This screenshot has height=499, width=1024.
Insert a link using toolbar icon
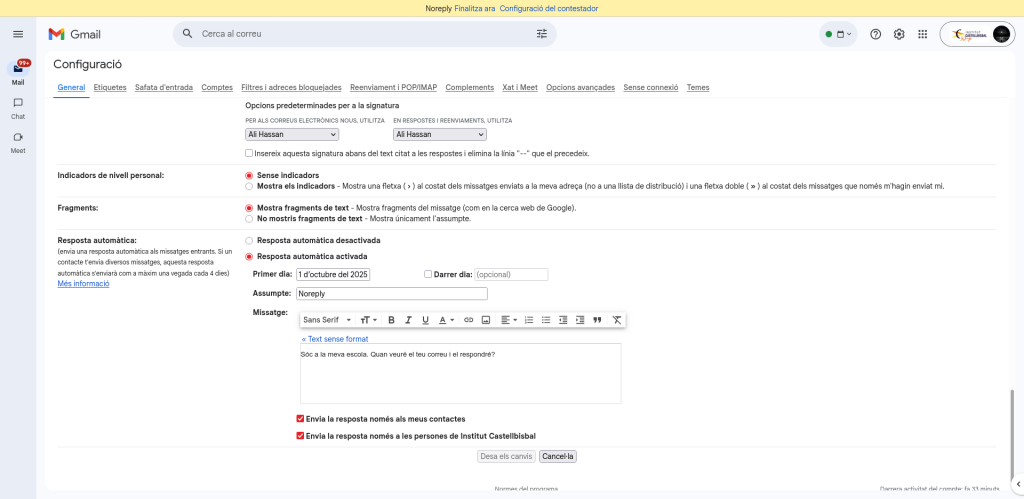(x=468, y=320)
